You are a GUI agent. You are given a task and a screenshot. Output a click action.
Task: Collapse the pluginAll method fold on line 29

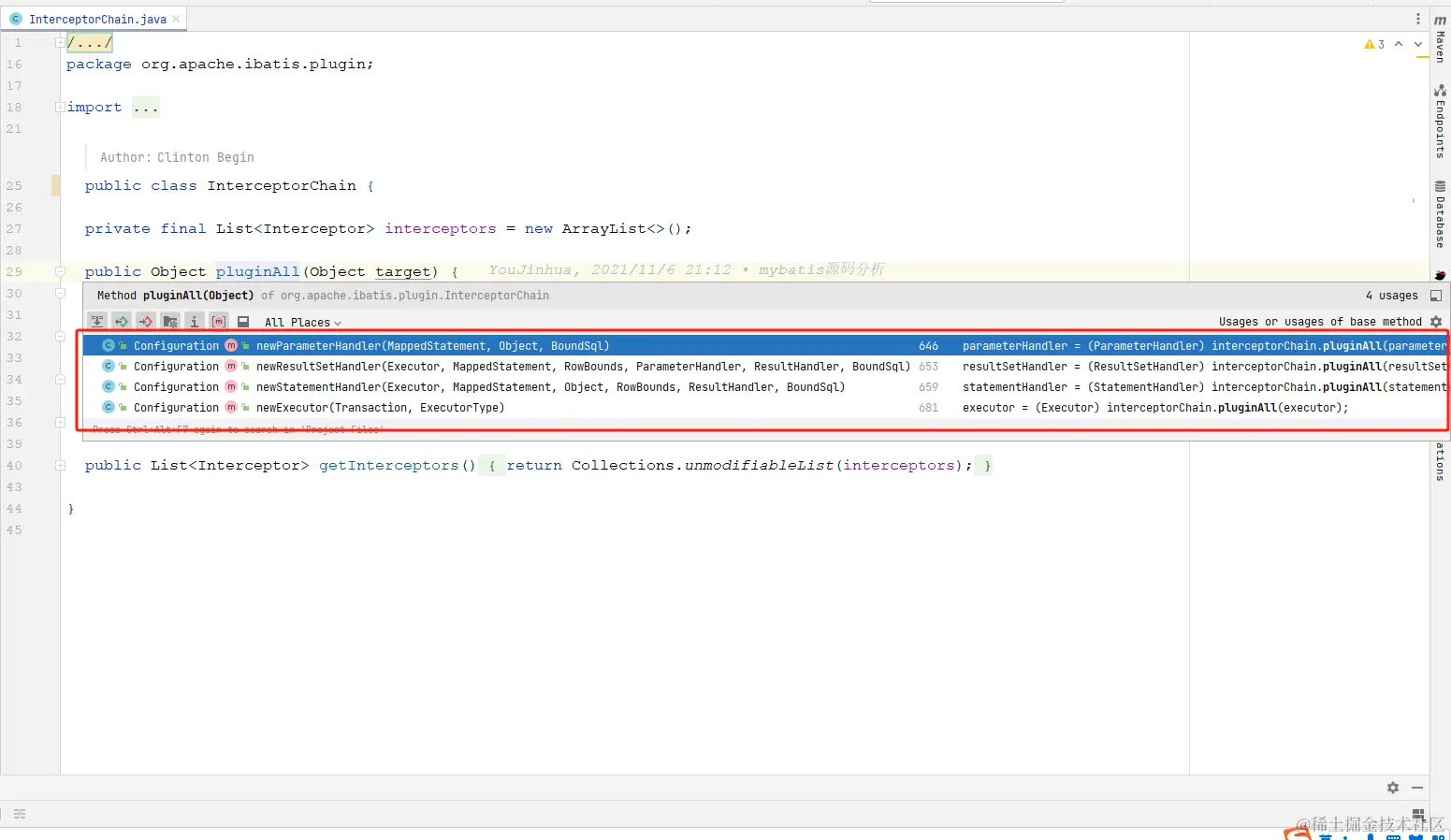(60, 271)
